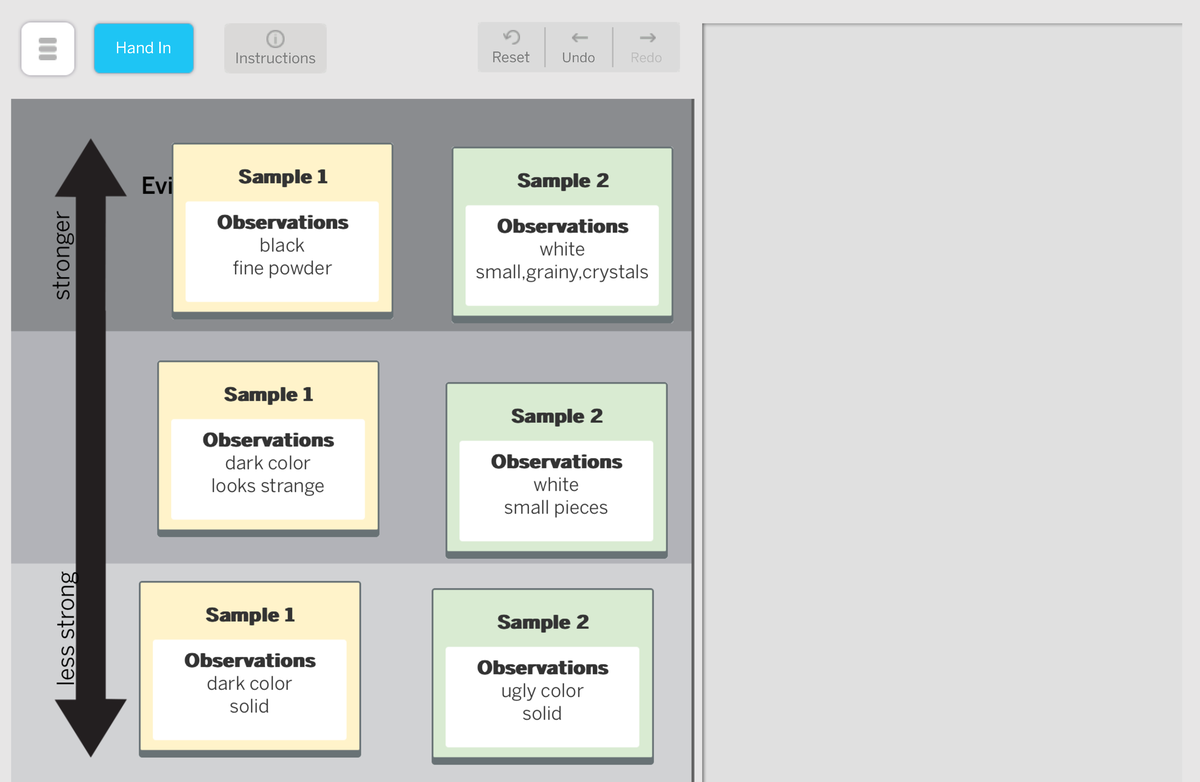
Task: Select the Sample 2 card reading 'small,grainy,crystals'
Action: pos(562,233)
